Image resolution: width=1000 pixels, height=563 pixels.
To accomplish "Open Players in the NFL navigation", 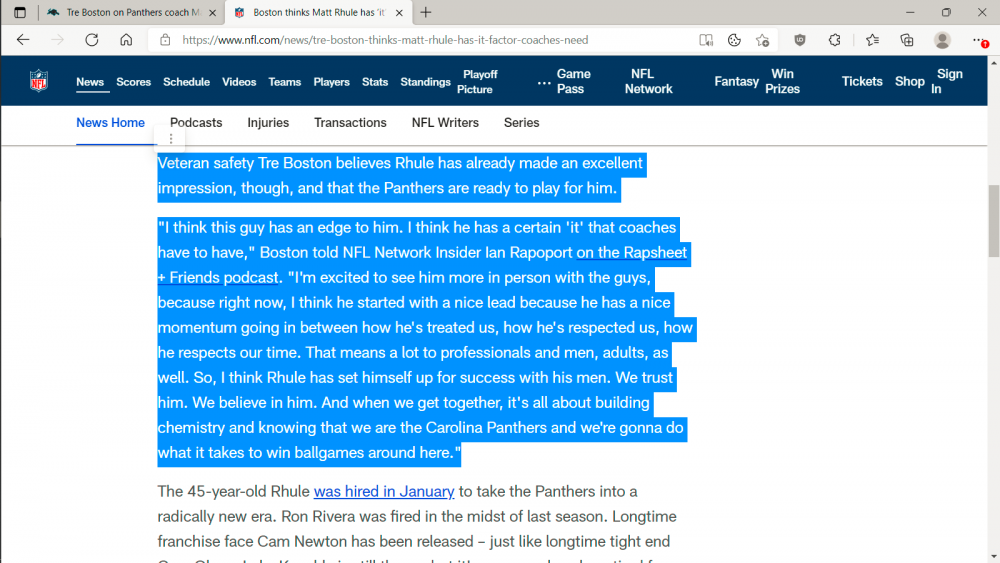I will tap(332, 82).
